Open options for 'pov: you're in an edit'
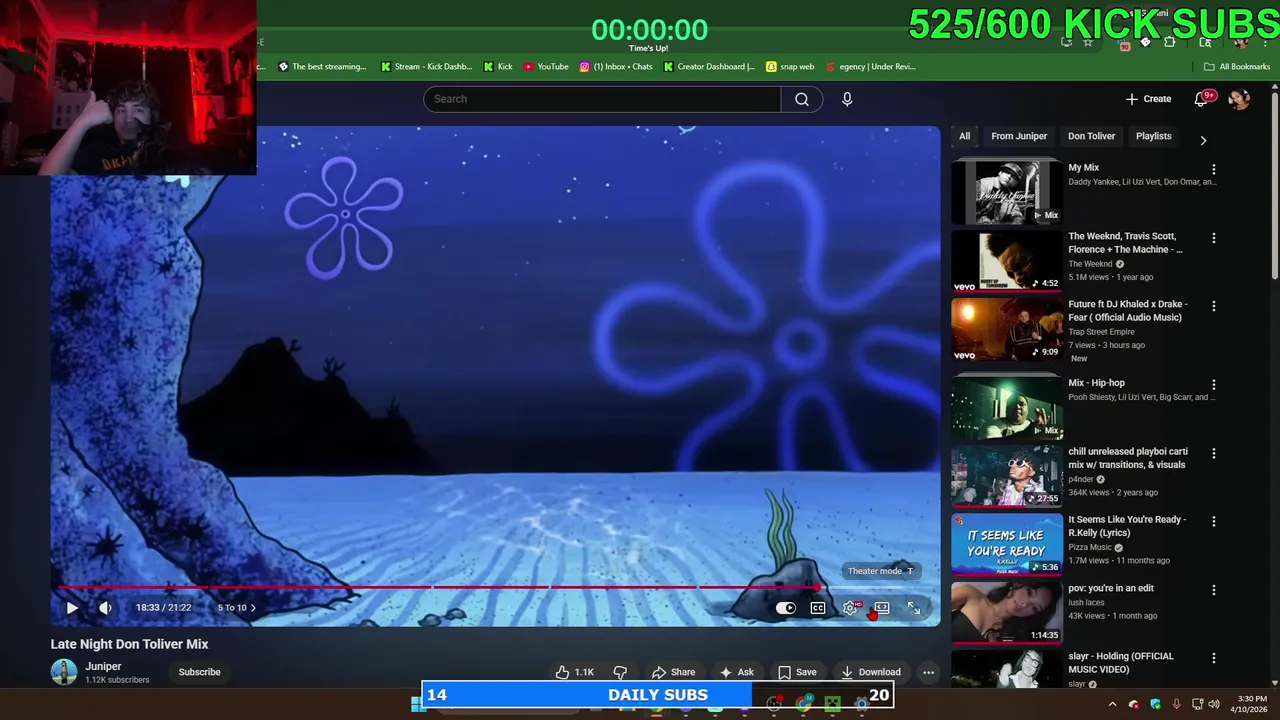This screenshot has width=1280, height=720. 1214,590
